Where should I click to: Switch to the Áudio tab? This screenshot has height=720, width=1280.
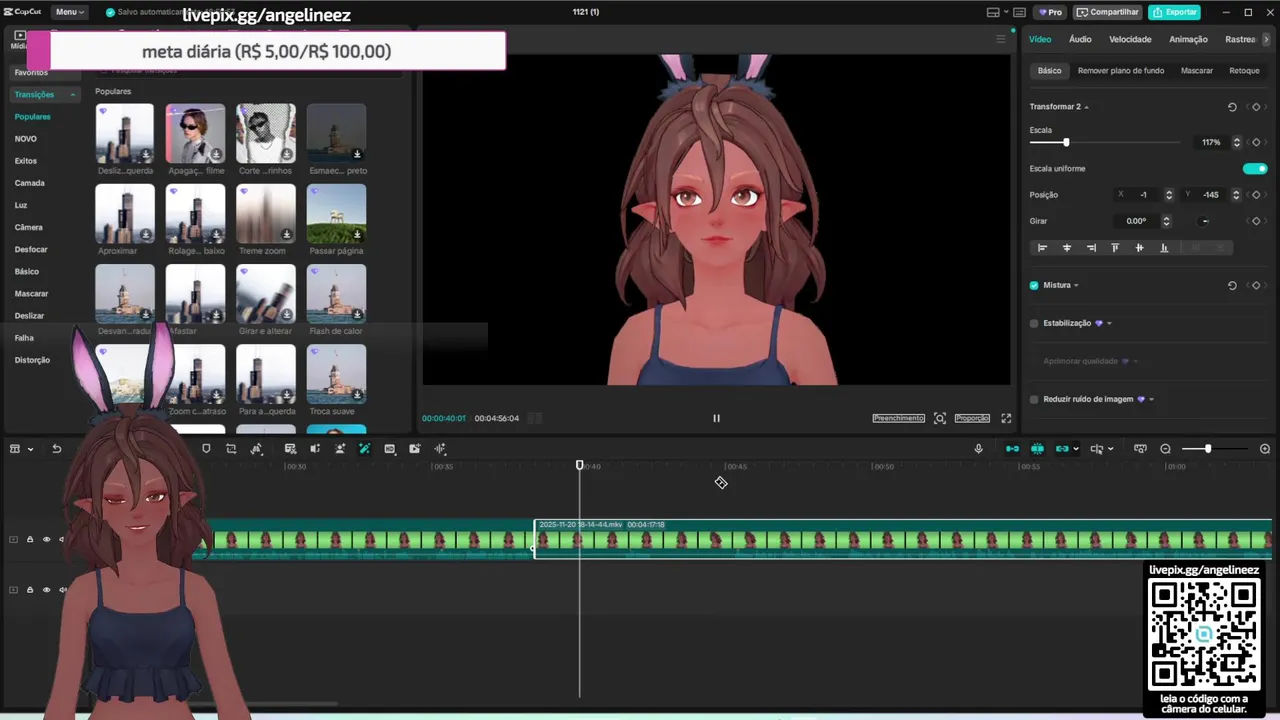coord(1080,39)
